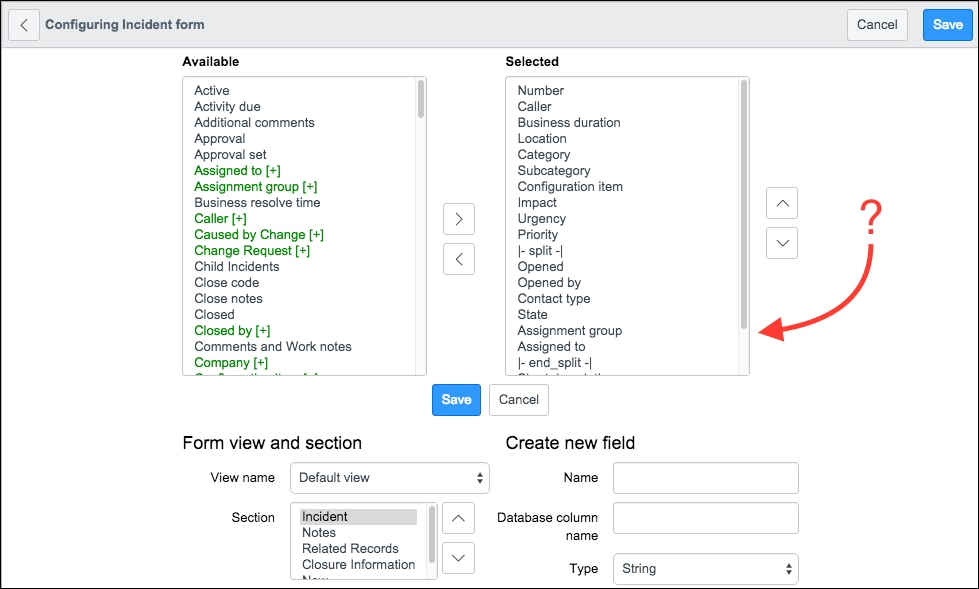Move a form section down with the arrow
The width and height of the screenshot is (979, 589).
(458, 558)
